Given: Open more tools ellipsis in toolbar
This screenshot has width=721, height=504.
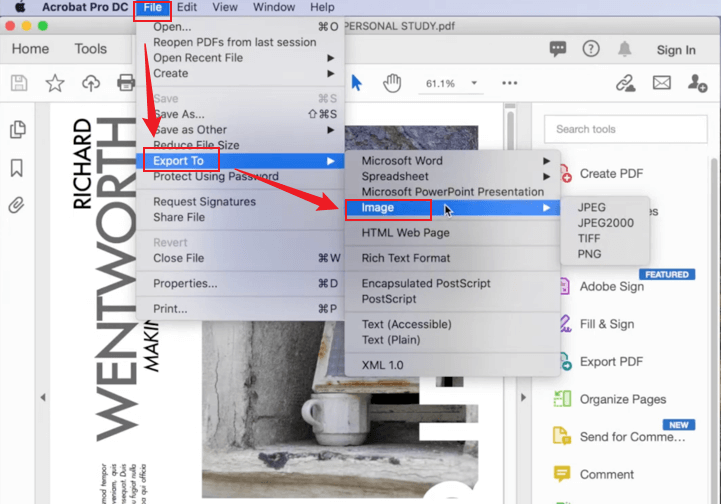Looking at the screenshot, I should pos(509,83).
